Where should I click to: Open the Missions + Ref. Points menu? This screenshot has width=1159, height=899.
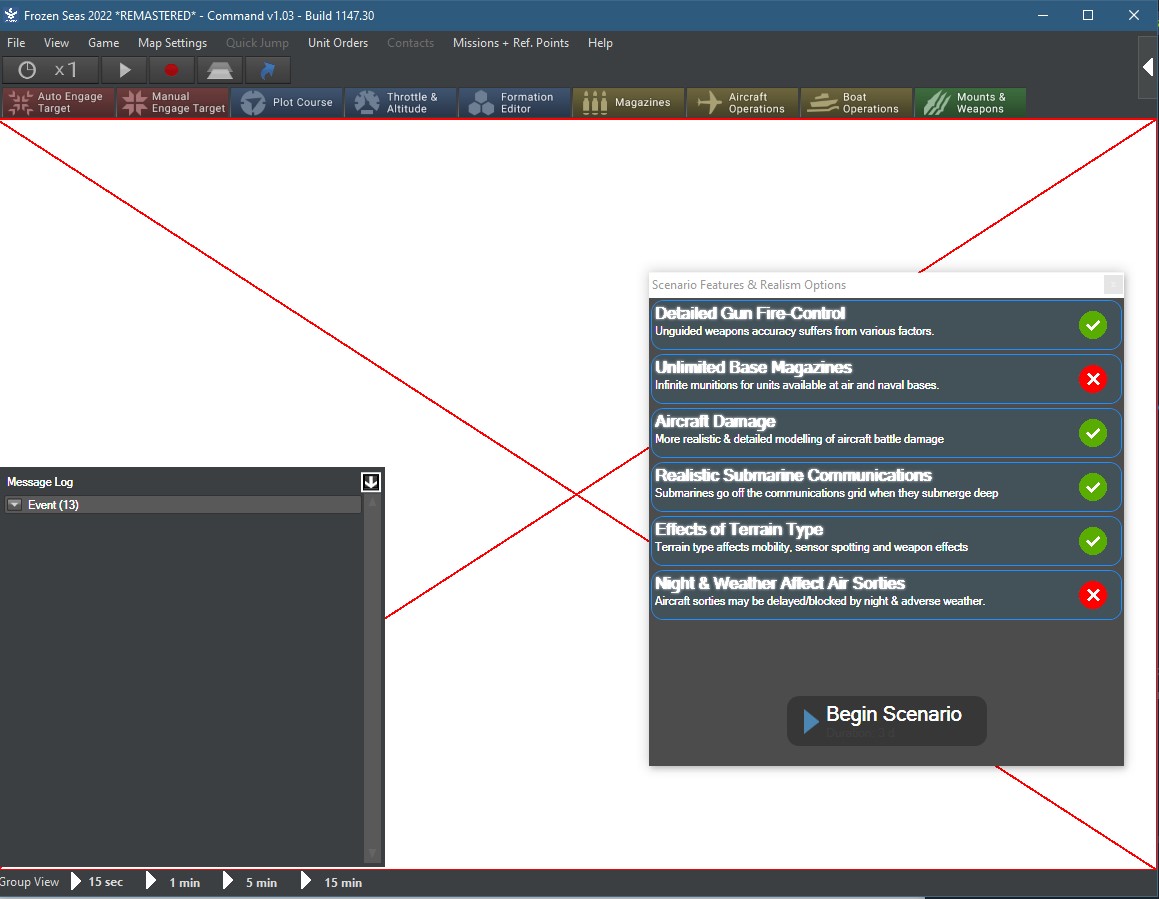tap(512, 43)
